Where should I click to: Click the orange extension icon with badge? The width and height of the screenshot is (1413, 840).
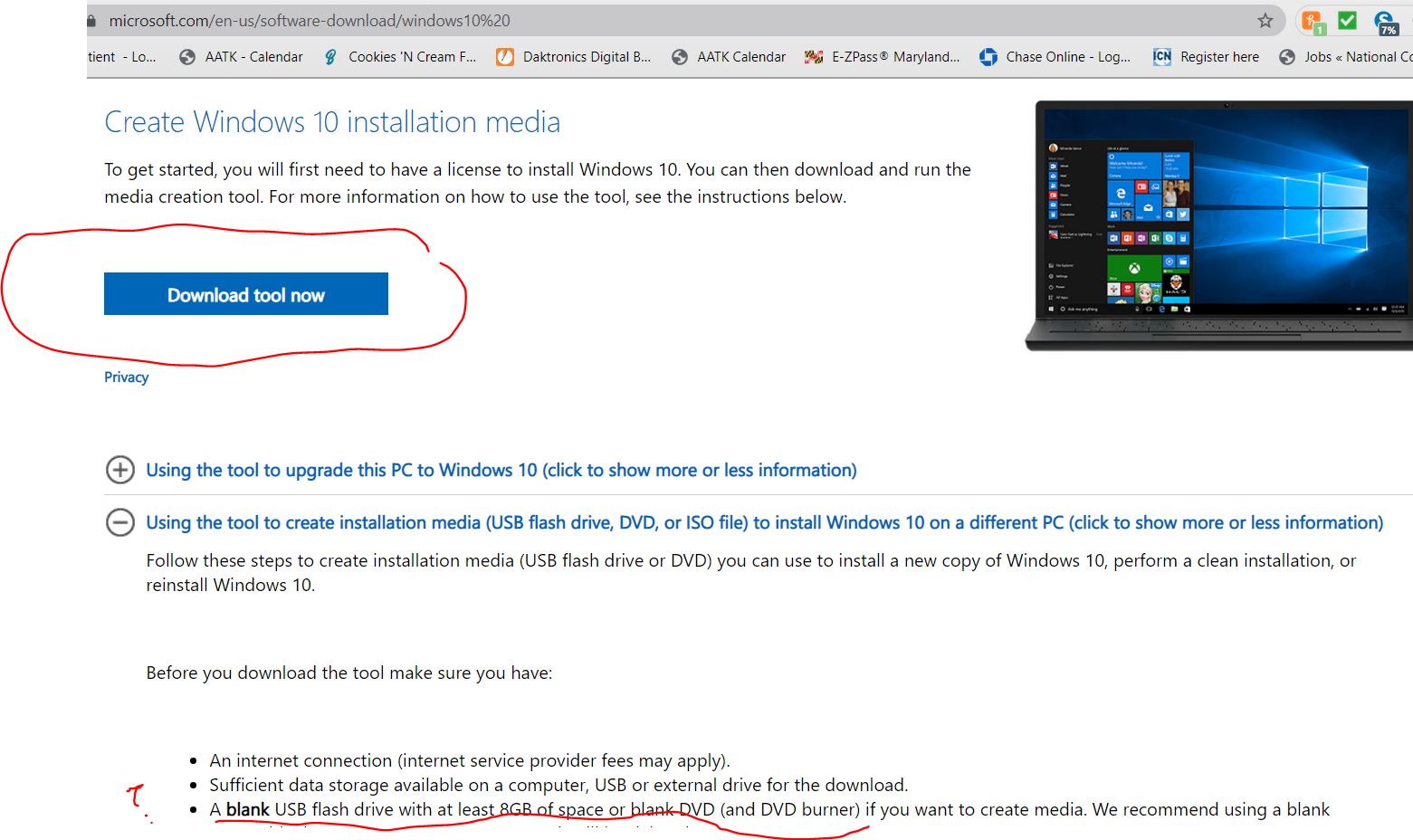[1313, 22]
